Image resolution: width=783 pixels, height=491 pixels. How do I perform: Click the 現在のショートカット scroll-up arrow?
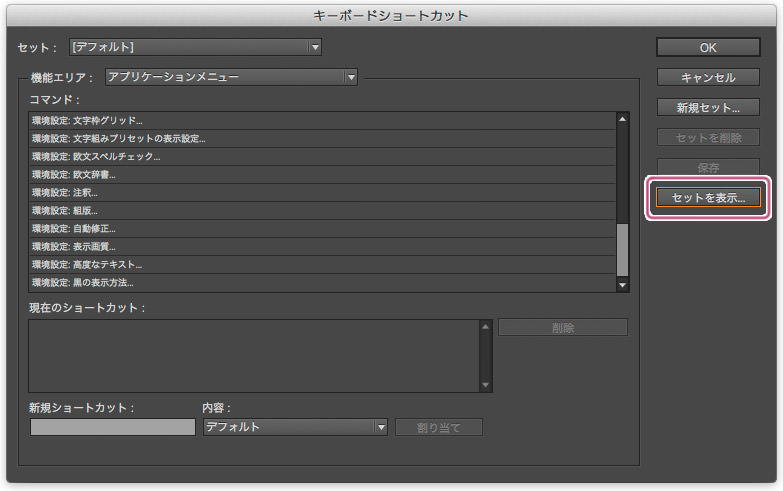tap(485, 327)
